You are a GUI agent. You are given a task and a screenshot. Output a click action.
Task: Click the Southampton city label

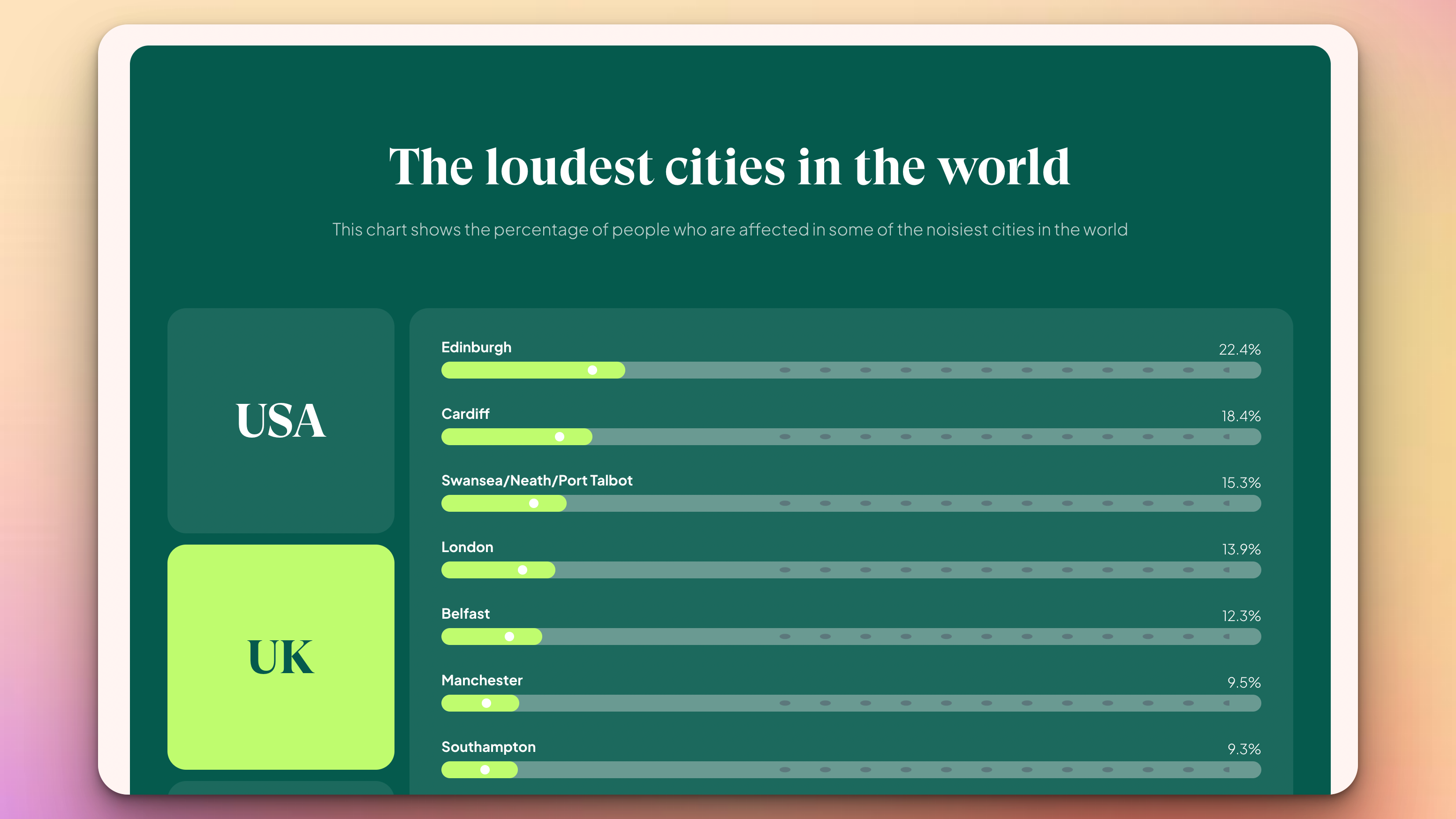(488, 747)
